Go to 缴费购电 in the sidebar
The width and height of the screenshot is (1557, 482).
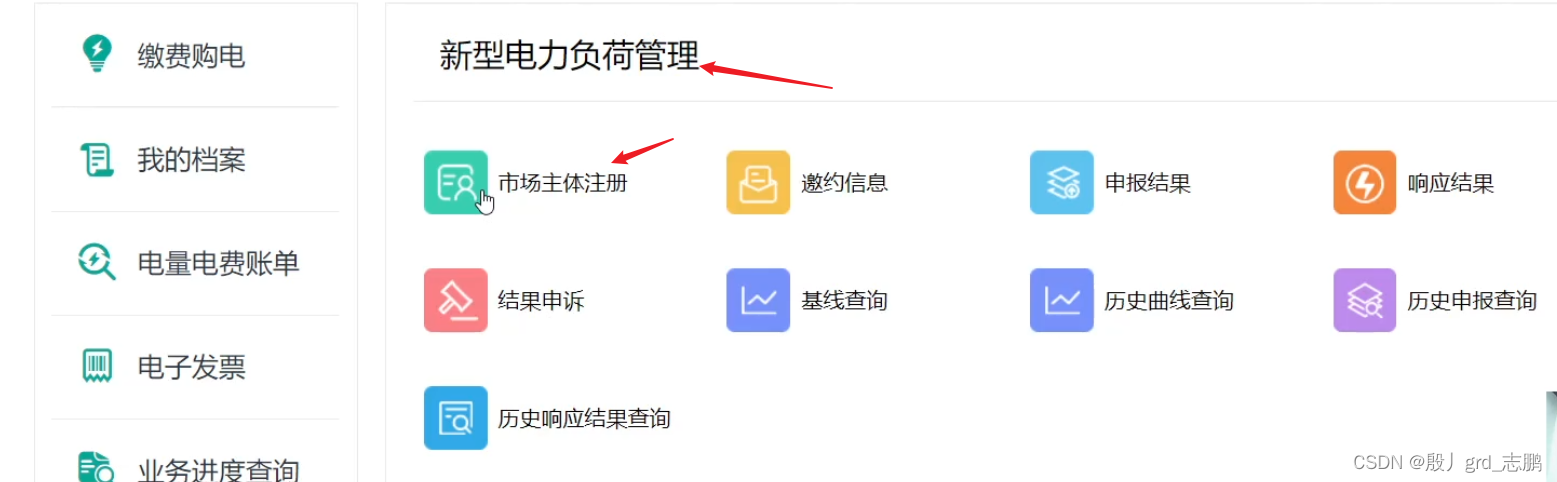tap(196, 56)
